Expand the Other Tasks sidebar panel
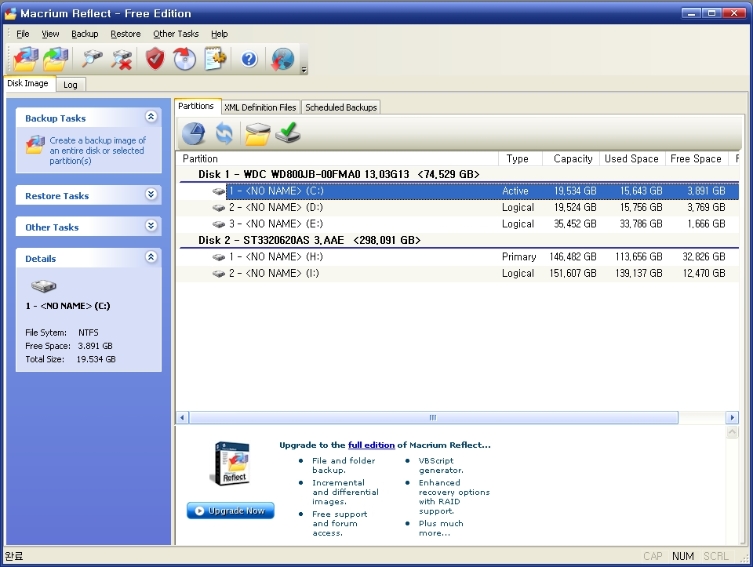Image resolution: width=753 pixels, height=567 pixels. click(x=151, y=227)
